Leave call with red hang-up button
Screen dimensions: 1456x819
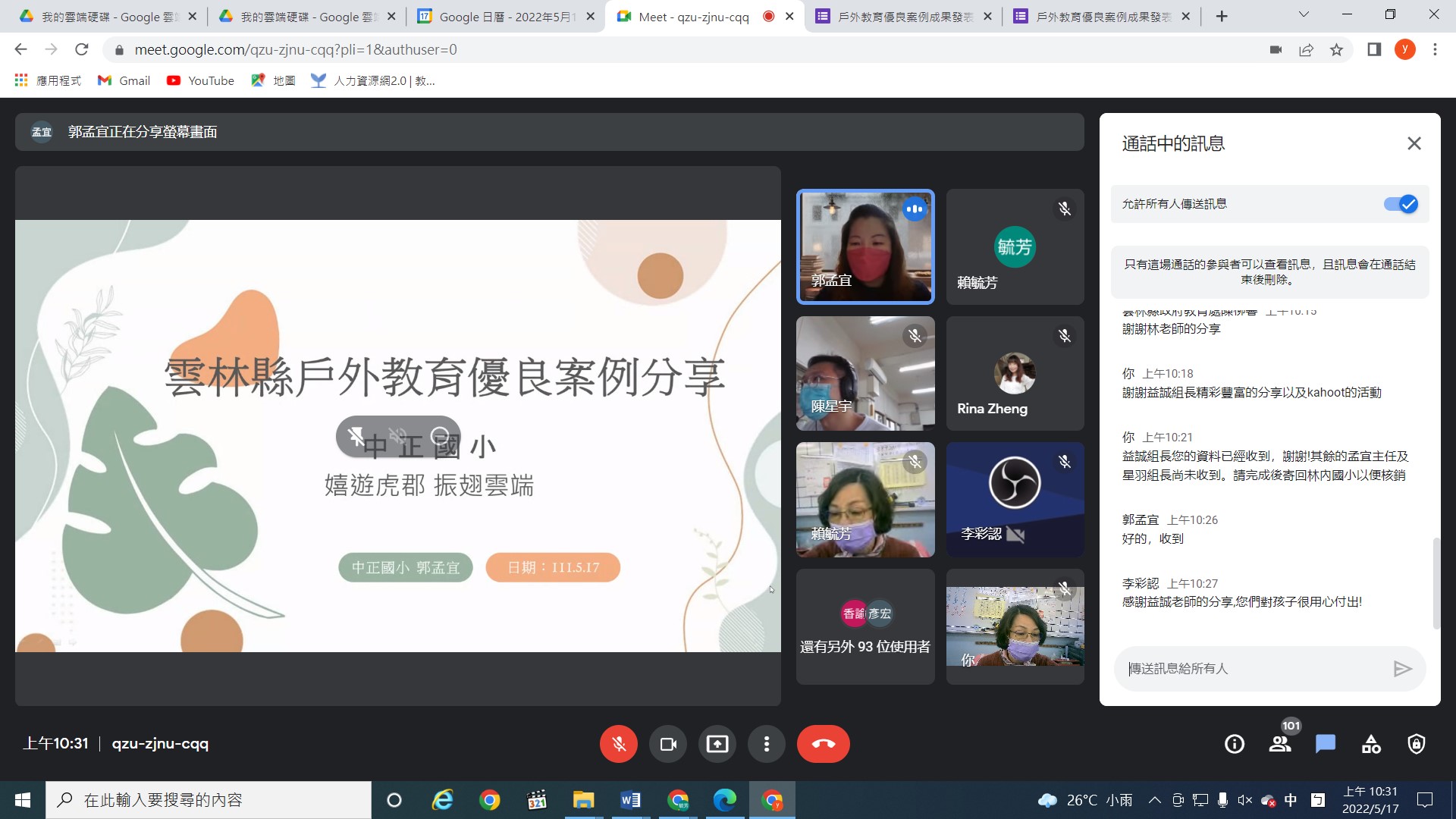click(824, 744)
